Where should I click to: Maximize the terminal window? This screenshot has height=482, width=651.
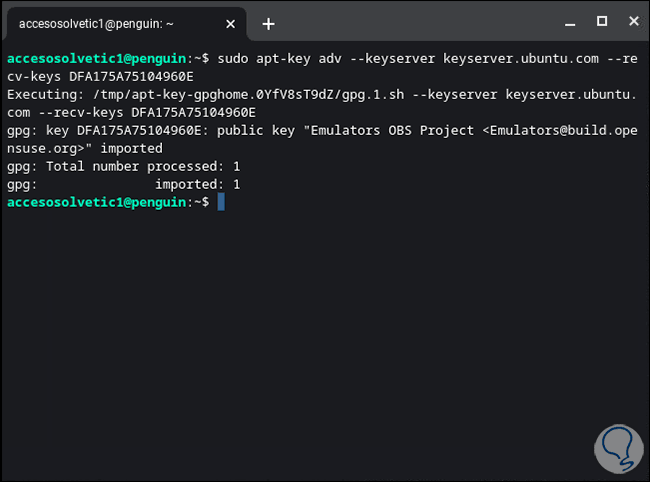click(x=602, y=21)
